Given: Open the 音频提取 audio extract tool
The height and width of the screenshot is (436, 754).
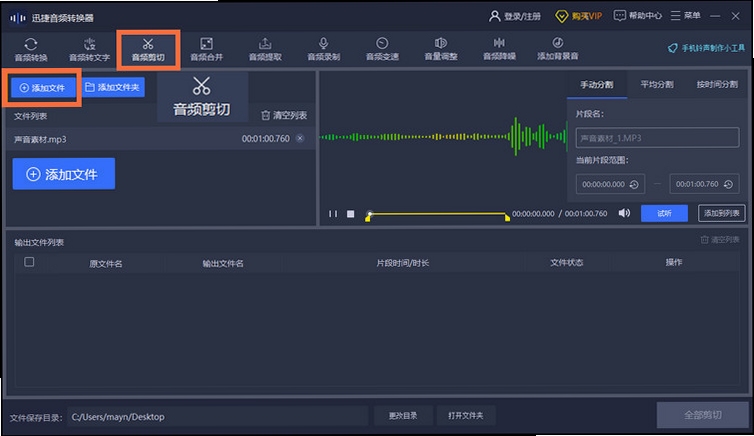Looking at the screenshot, I should click(265, 50).
